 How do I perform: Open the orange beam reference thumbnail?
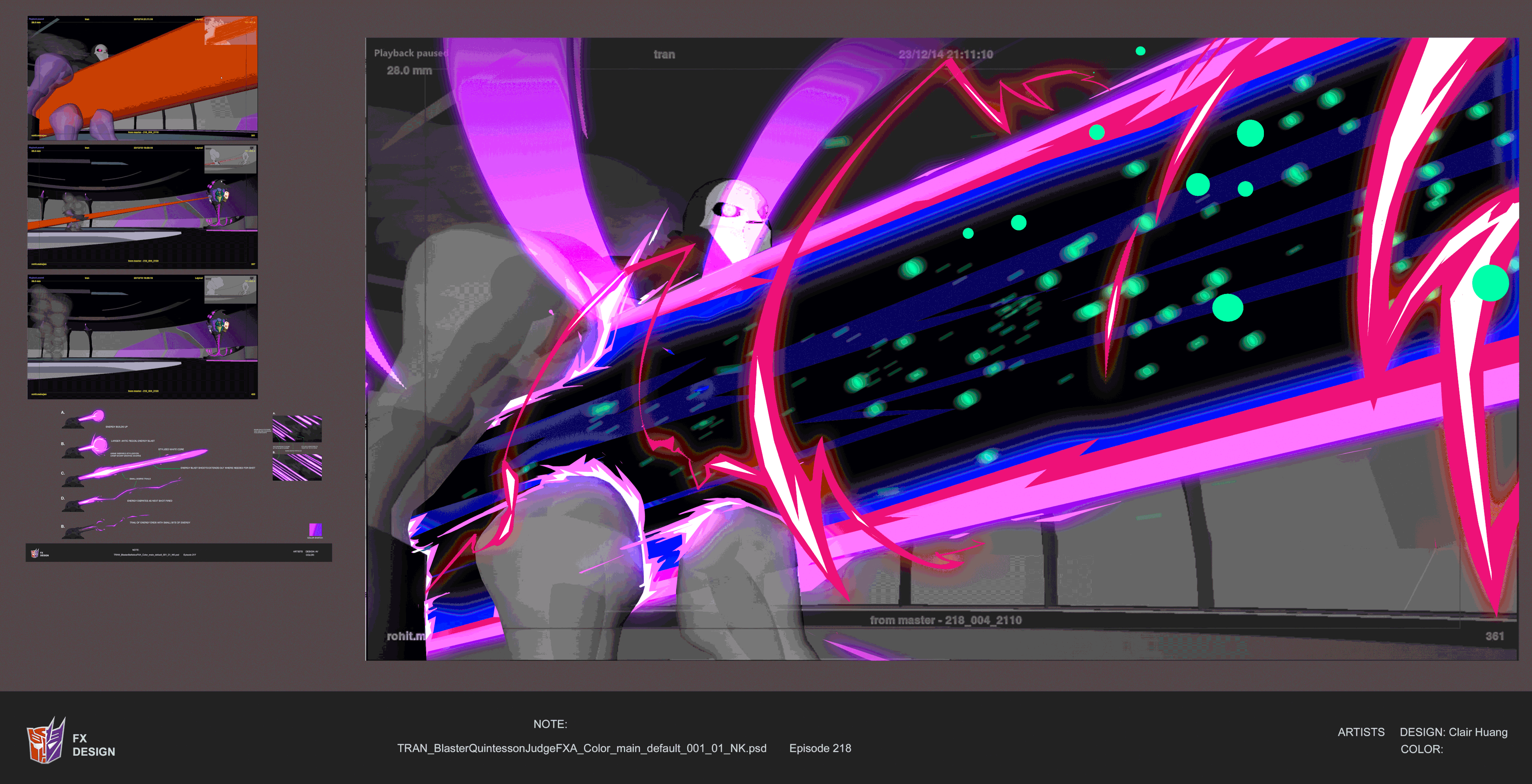pos(143,78)
